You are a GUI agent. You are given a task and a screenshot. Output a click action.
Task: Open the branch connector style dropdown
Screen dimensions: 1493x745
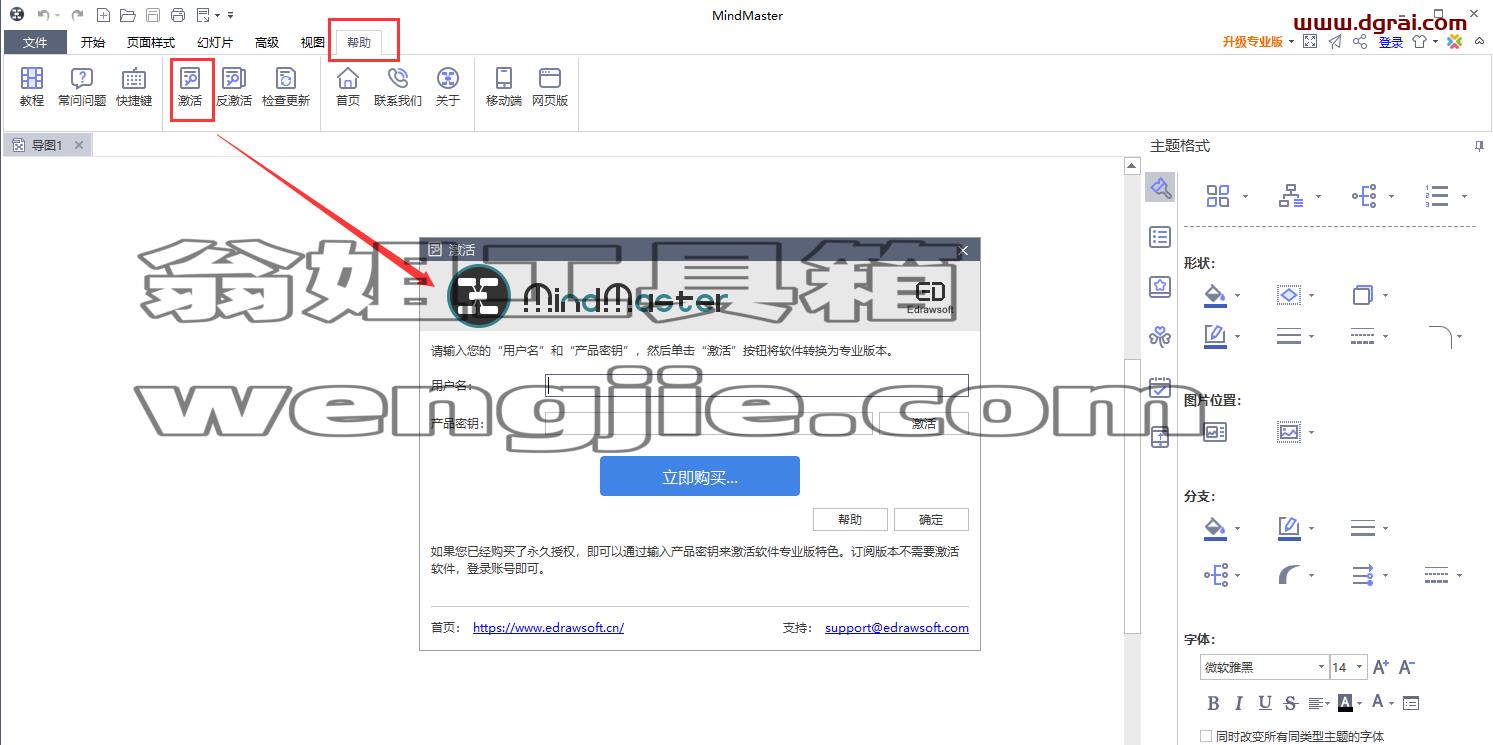1224,575
